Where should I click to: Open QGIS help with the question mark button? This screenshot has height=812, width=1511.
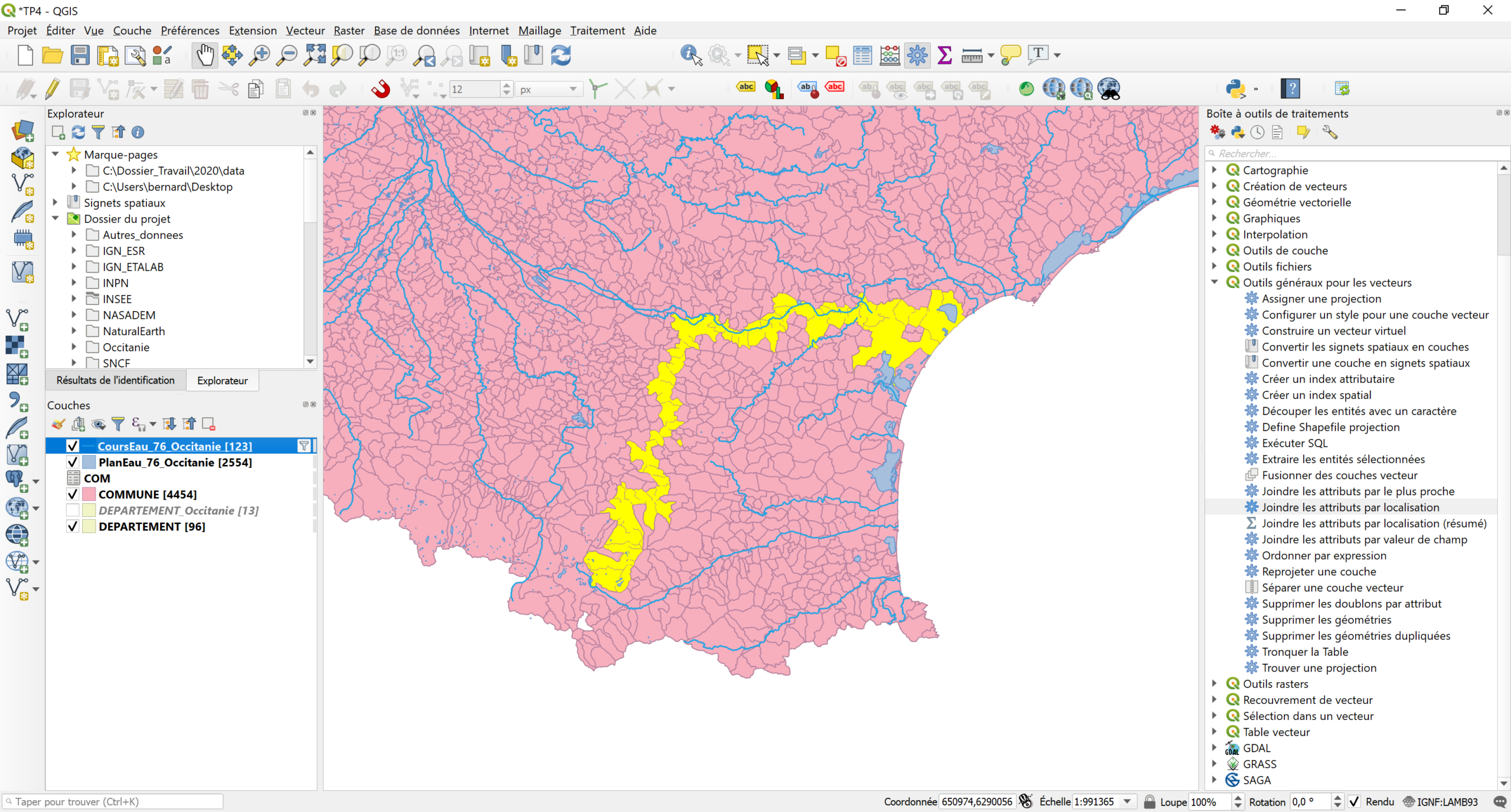click(1291, 88)
